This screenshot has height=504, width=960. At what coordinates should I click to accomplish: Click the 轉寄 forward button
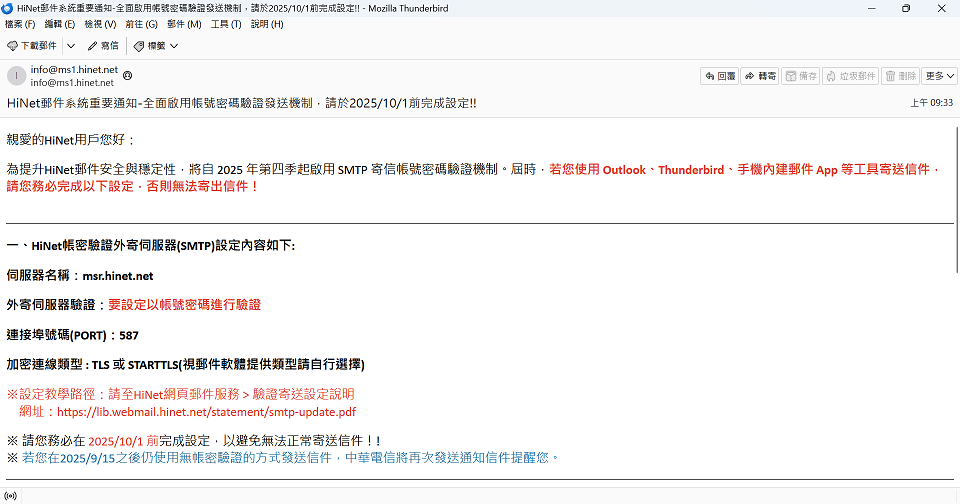tap(760, 76)
